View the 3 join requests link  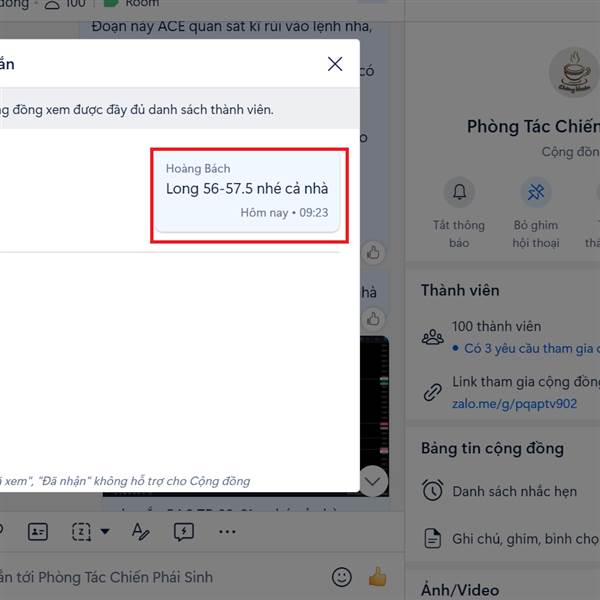coord(528,349)
